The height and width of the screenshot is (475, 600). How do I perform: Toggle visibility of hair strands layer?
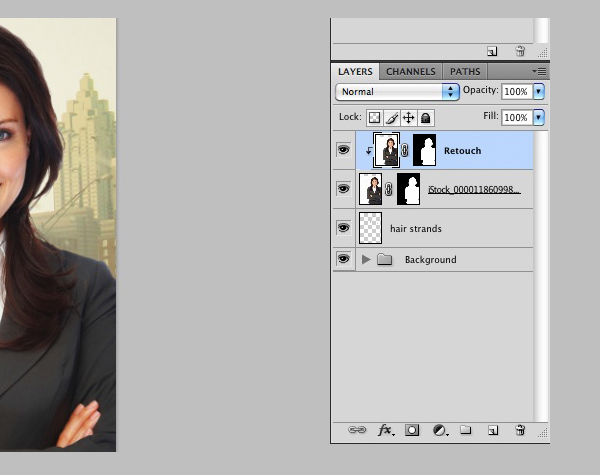pyautogui.click(x=343, y=228)
